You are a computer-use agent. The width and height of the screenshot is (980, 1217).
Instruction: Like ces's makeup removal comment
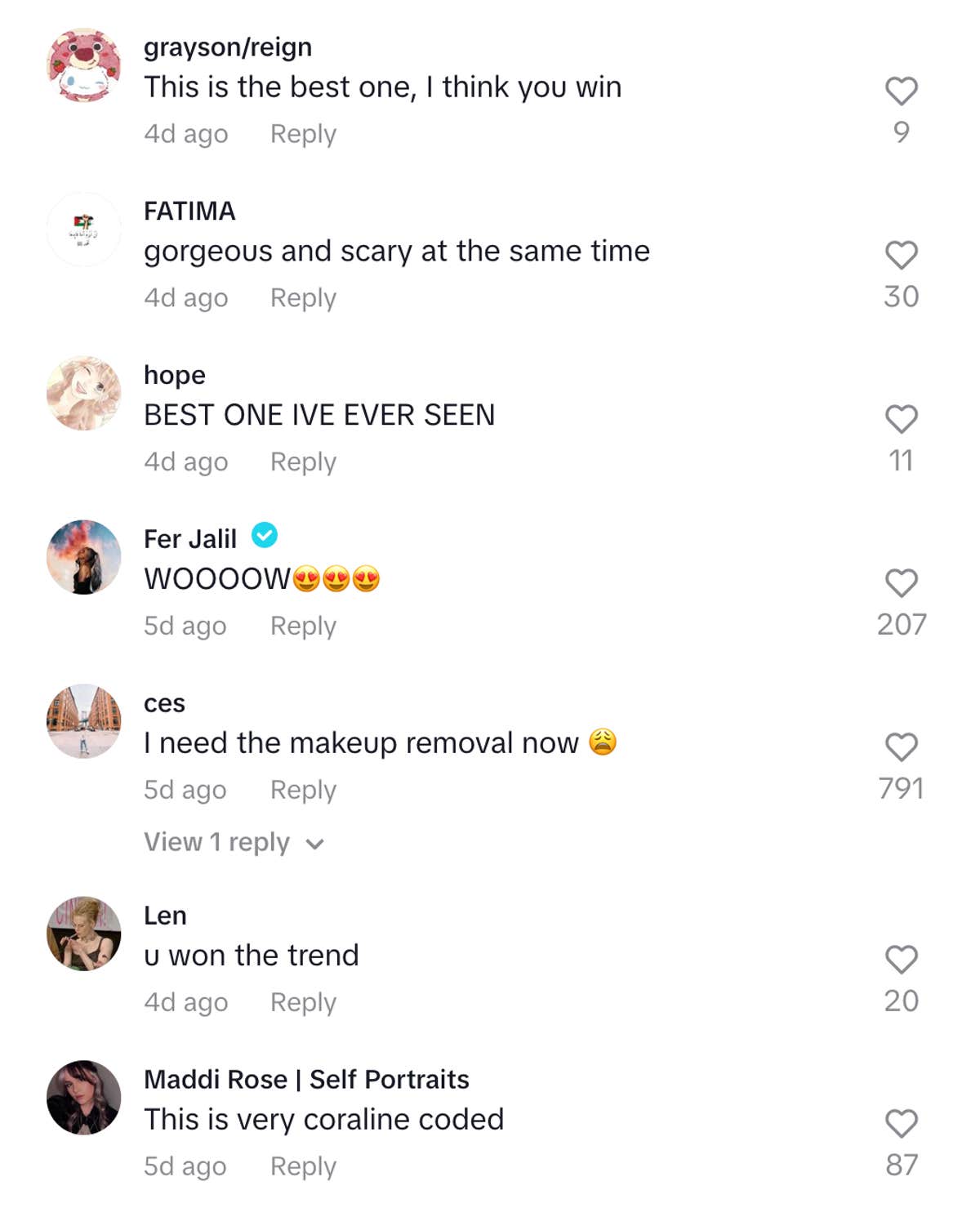click(901, 747)
